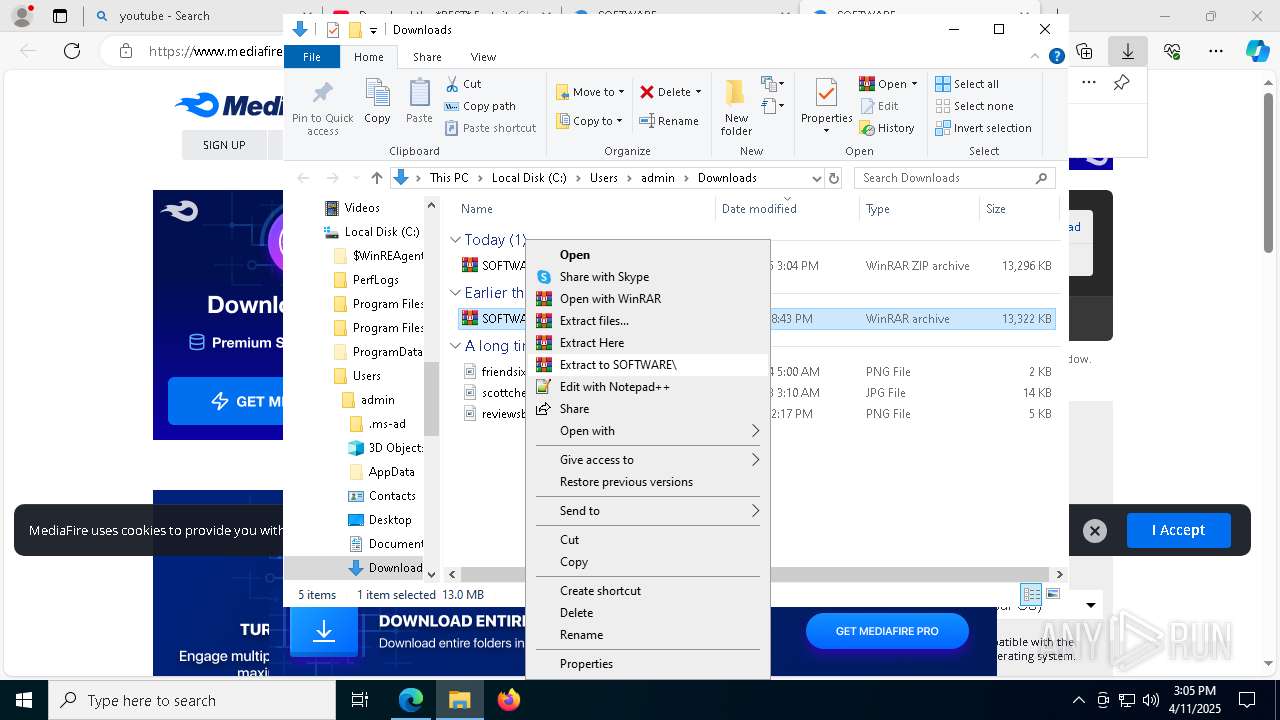Click SIGN UP on MediaFire page
1280x720 pixels.
[x=224, y=145]
